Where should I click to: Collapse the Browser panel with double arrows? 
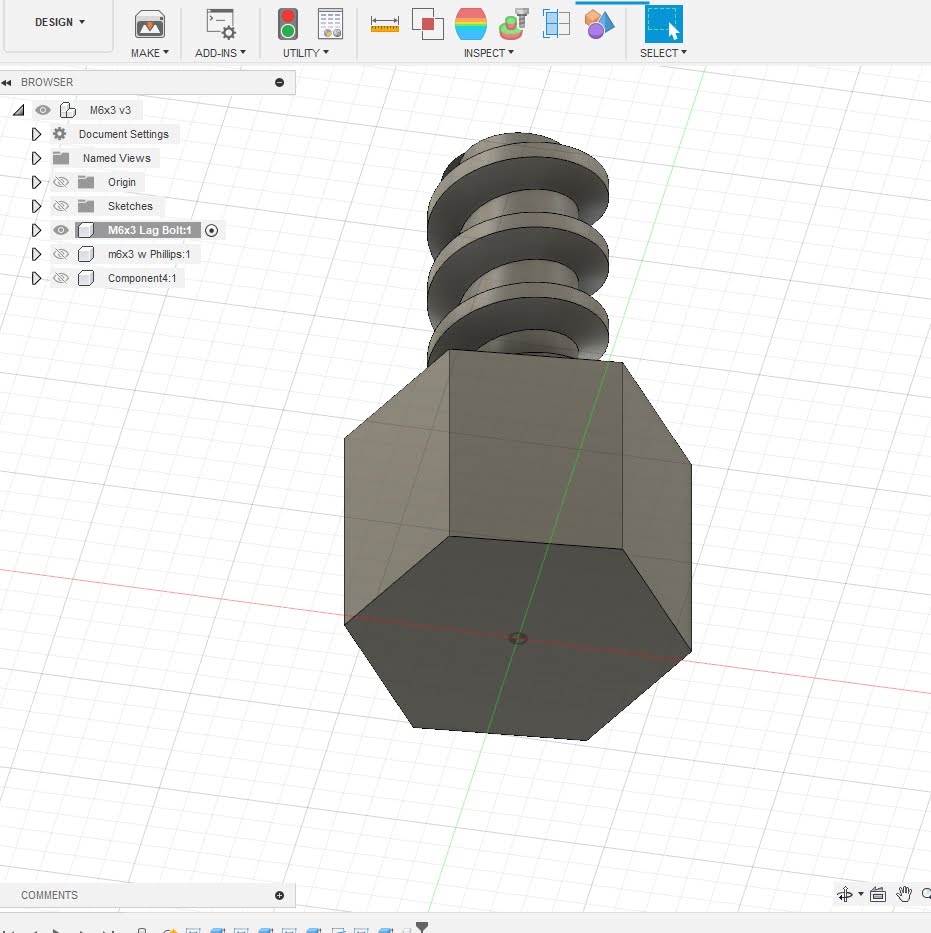point(7,82)
